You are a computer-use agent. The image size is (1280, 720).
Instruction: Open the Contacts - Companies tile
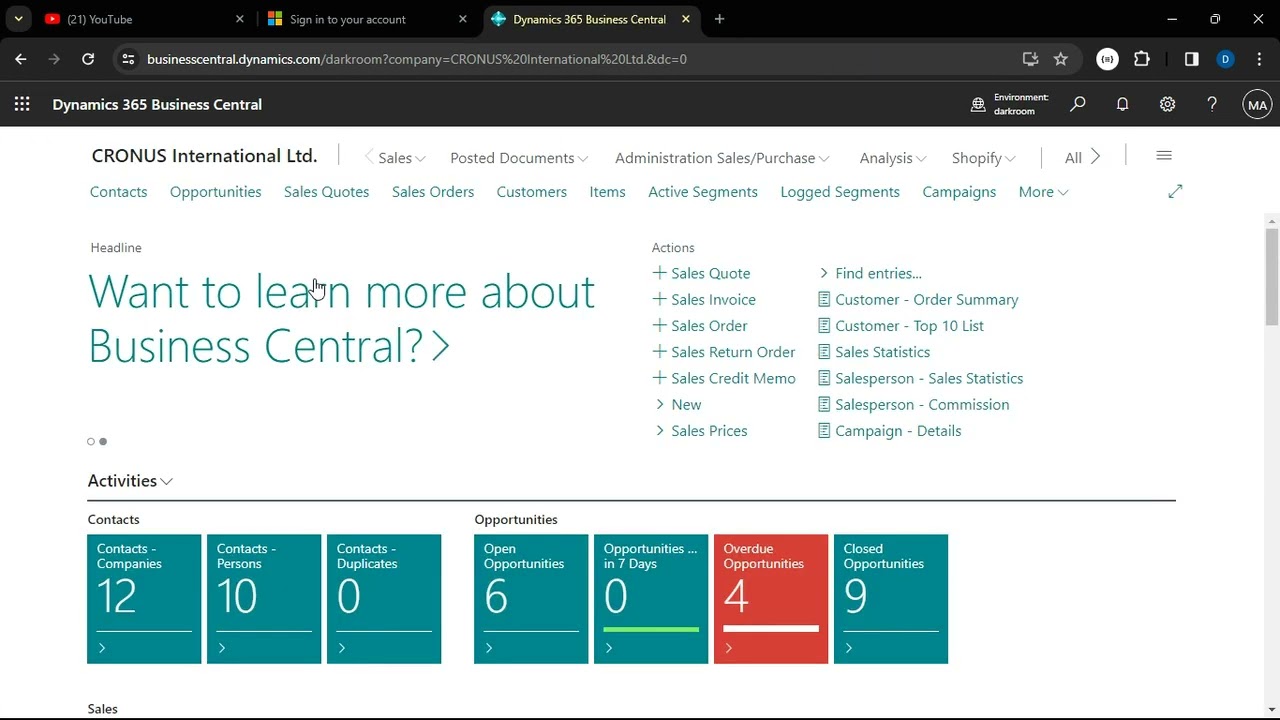point(144,599)
